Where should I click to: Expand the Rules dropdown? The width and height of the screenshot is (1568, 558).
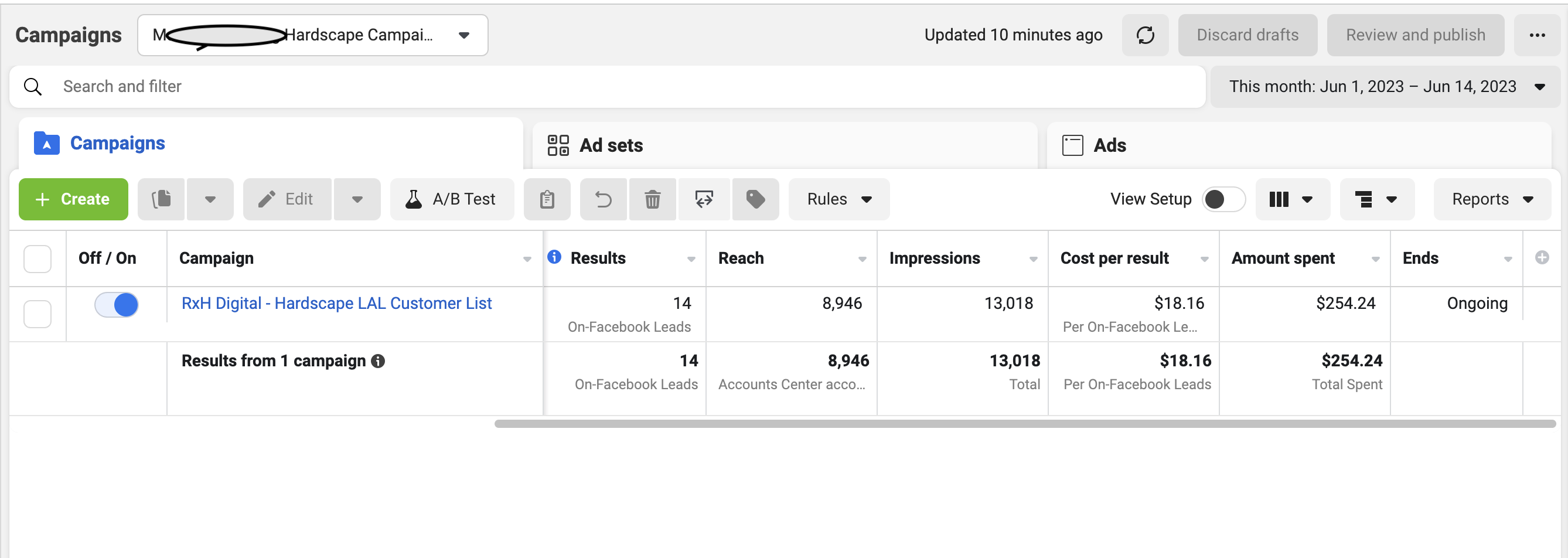click(x=838, y=199)
